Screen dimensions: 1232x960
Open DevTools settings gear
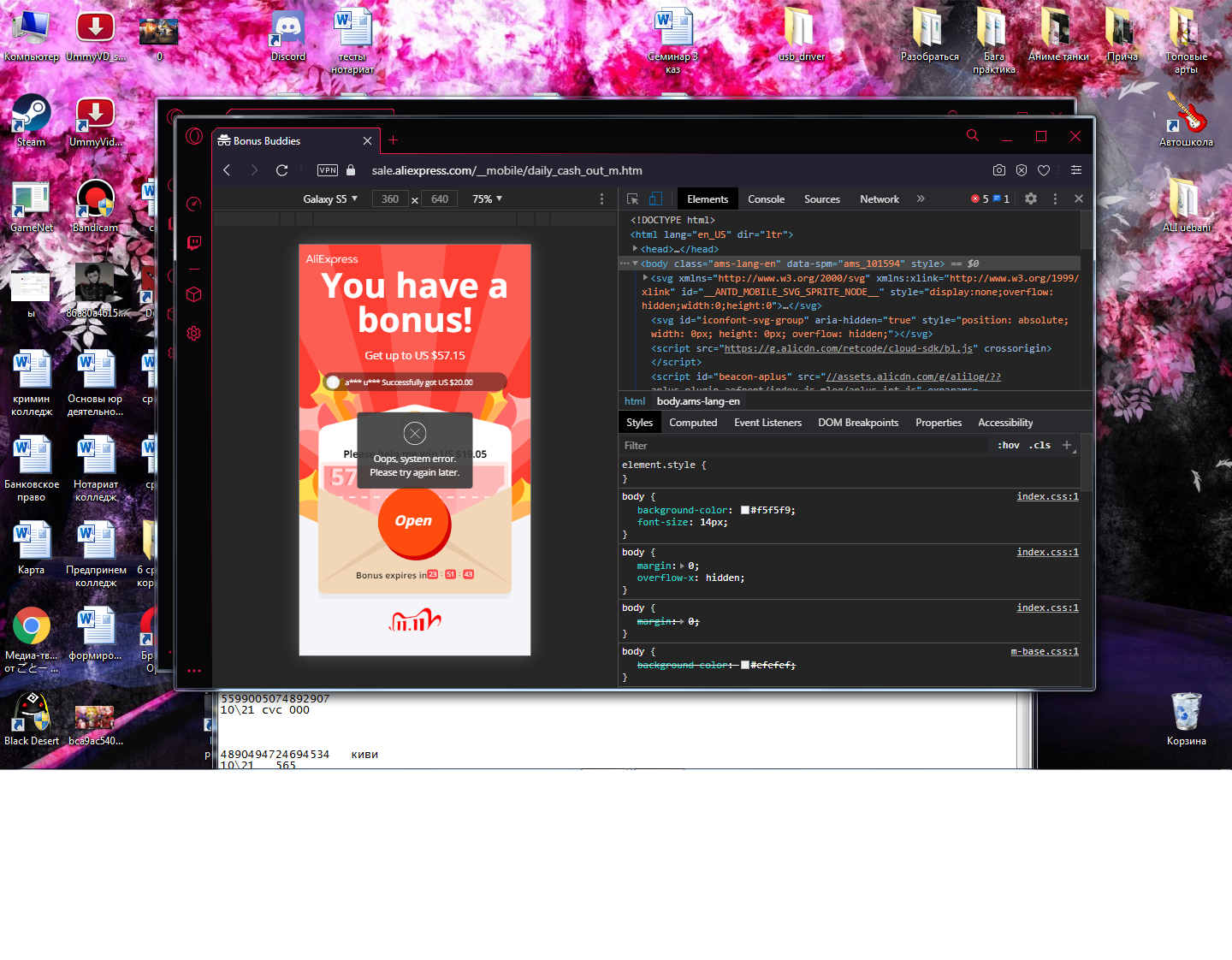click(x=1031, y=199)
